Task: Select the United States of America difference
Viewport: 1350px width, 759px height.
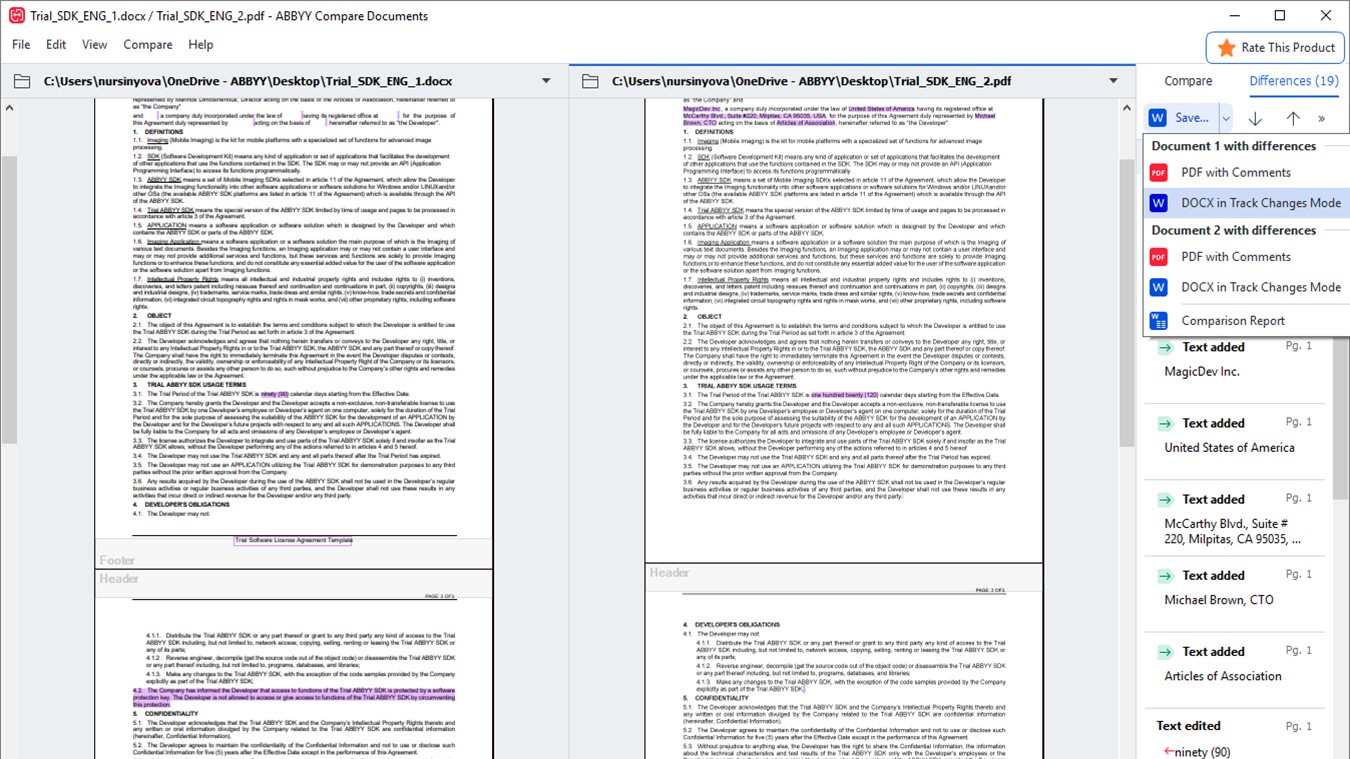Action: (x=1235, y=435)
